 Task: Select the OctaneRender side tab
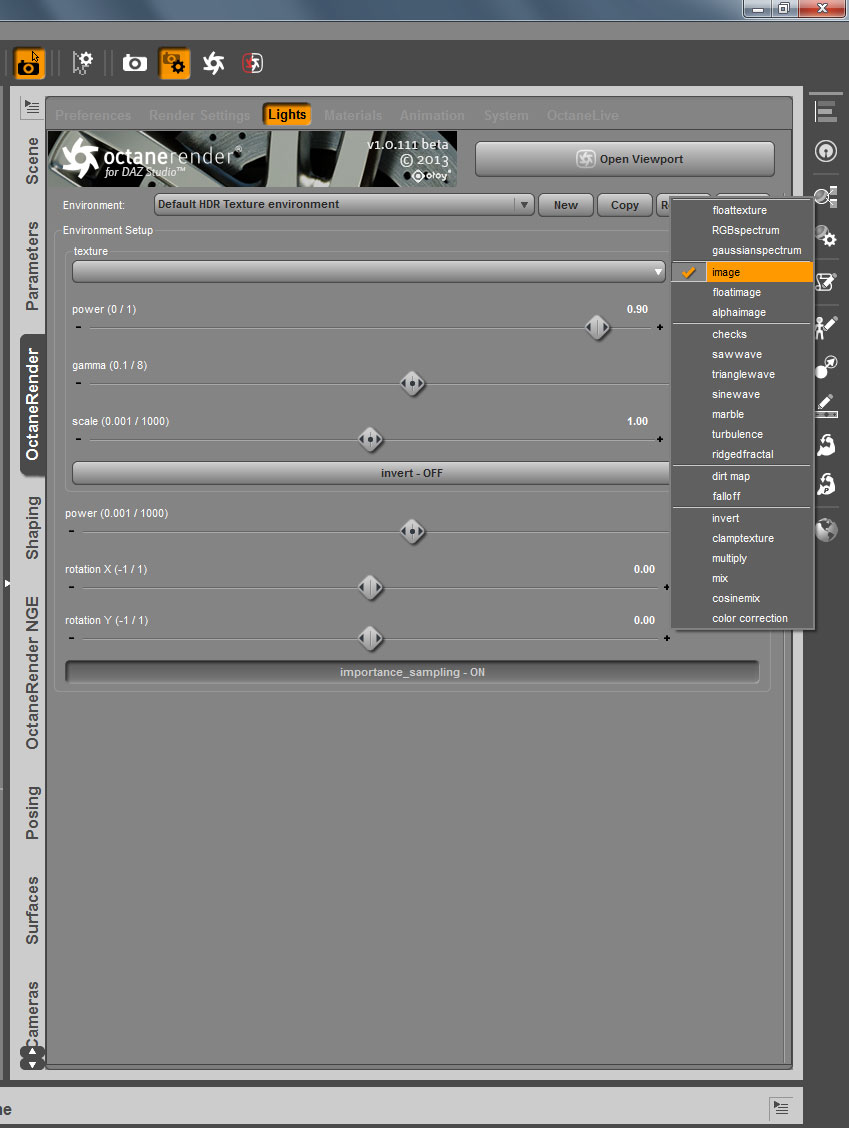point(32,404)
